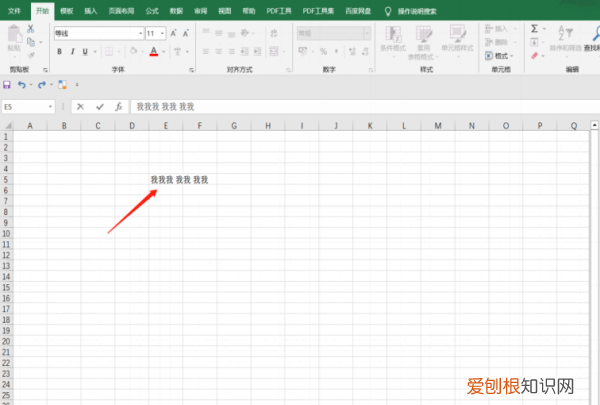
Task: Click the 操作说明搜索 search box
Action: 417,11
